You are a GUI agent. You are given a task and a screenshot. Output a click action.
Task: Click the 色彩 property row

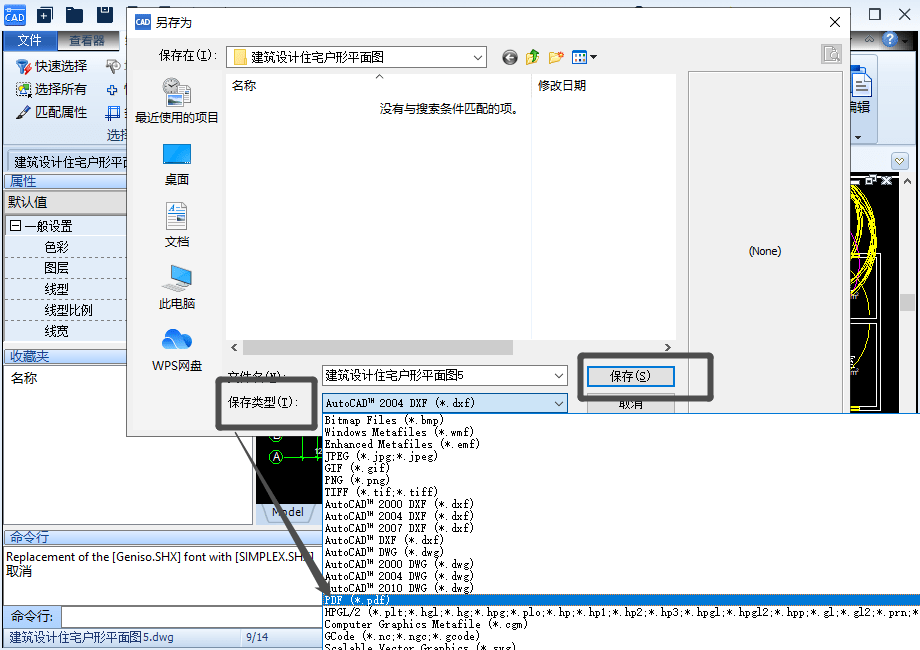(x=66, y=247)
